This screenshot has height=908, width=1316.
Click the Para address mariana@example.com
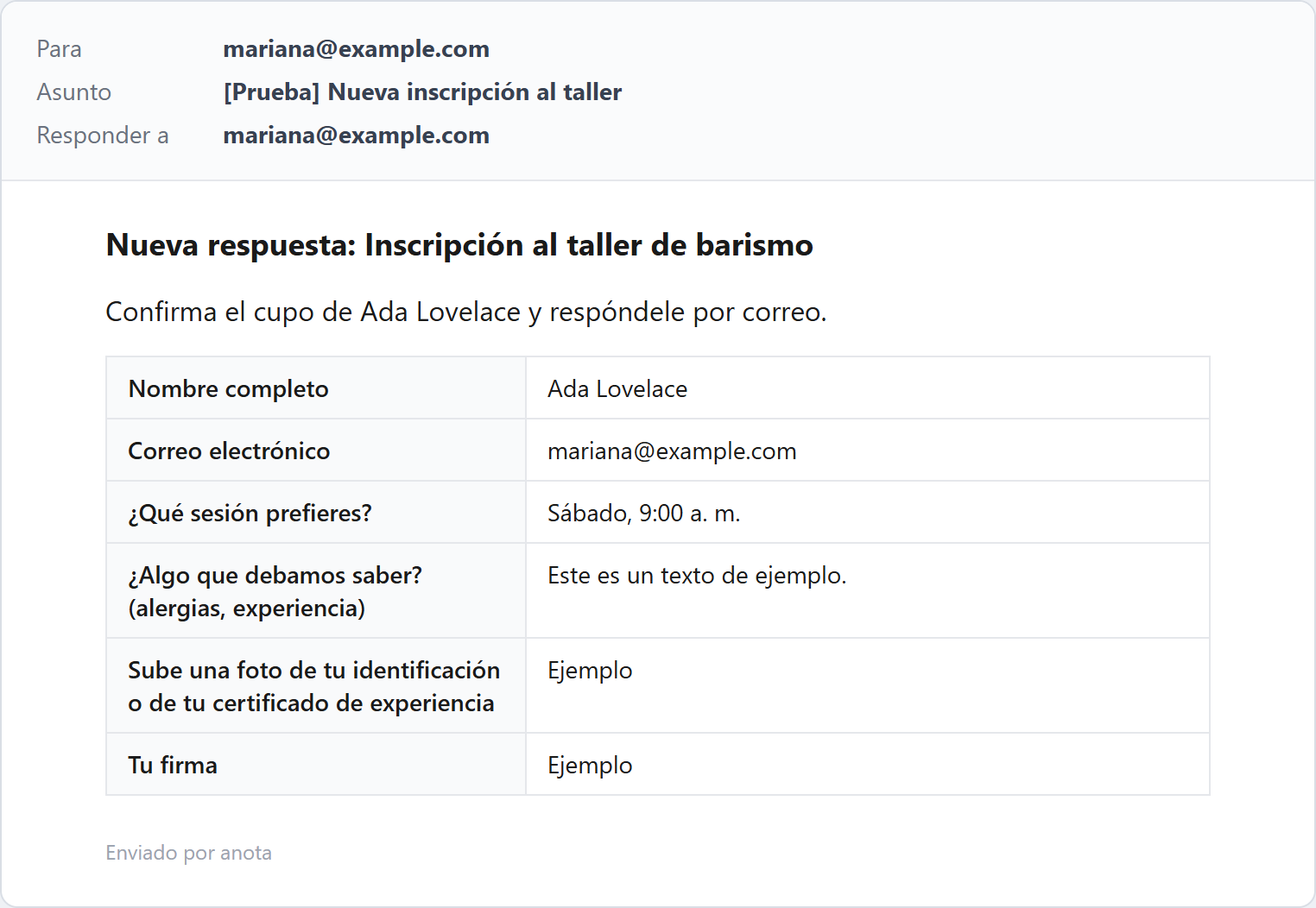pyautogui.click(x=356, y=49)
